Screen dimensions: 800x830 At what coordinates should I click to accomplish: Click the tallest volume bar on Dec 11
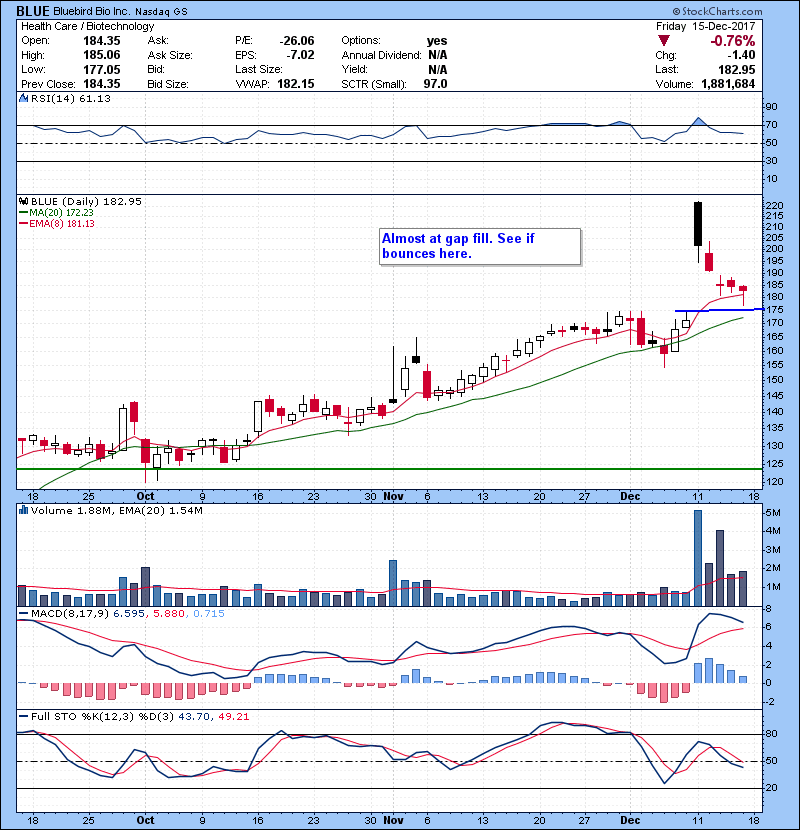pyautogui.click(x=698, y=558)
